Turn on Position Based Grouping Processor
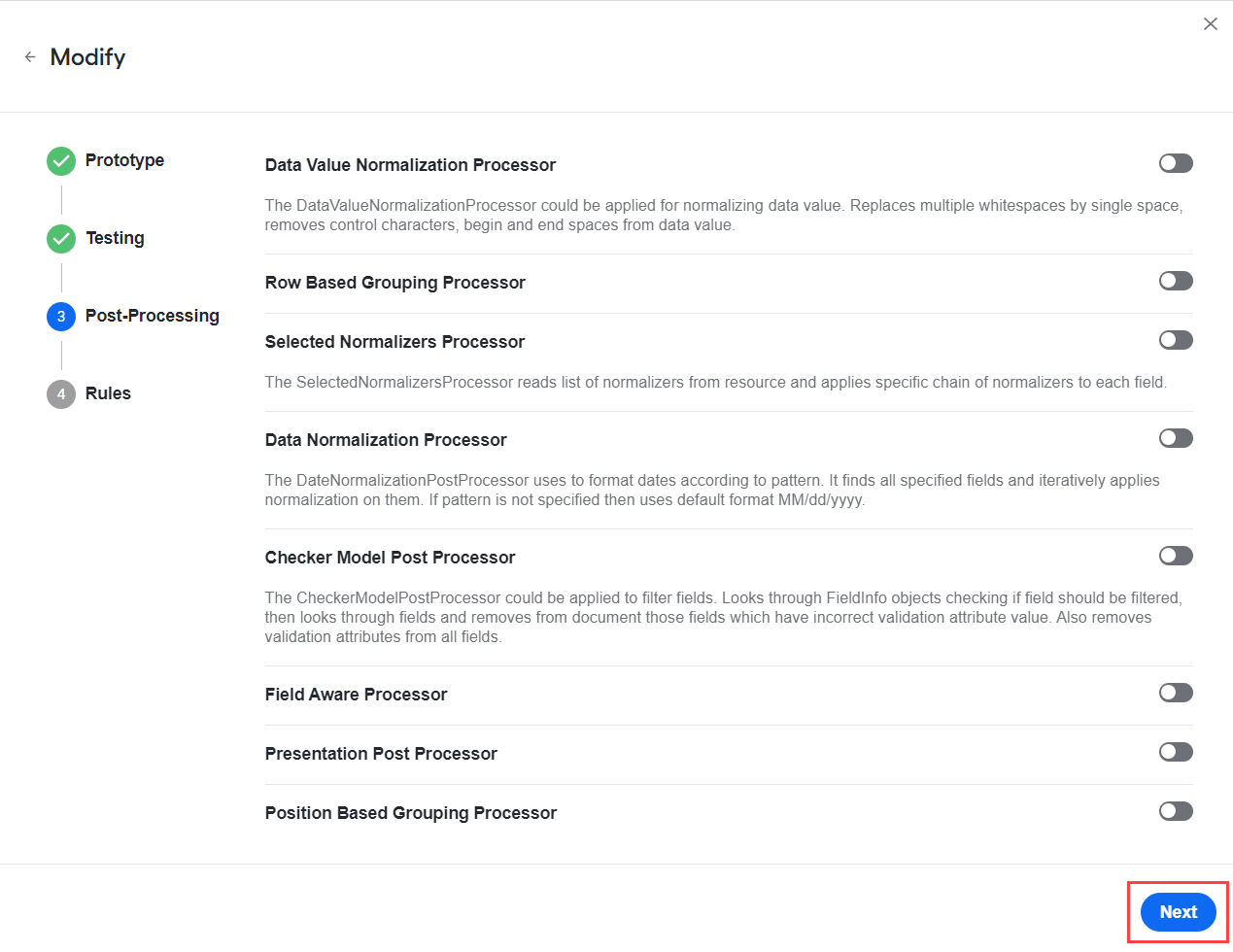Image resolution: width=1233 pixels, height=952 pixels. 1176,811
